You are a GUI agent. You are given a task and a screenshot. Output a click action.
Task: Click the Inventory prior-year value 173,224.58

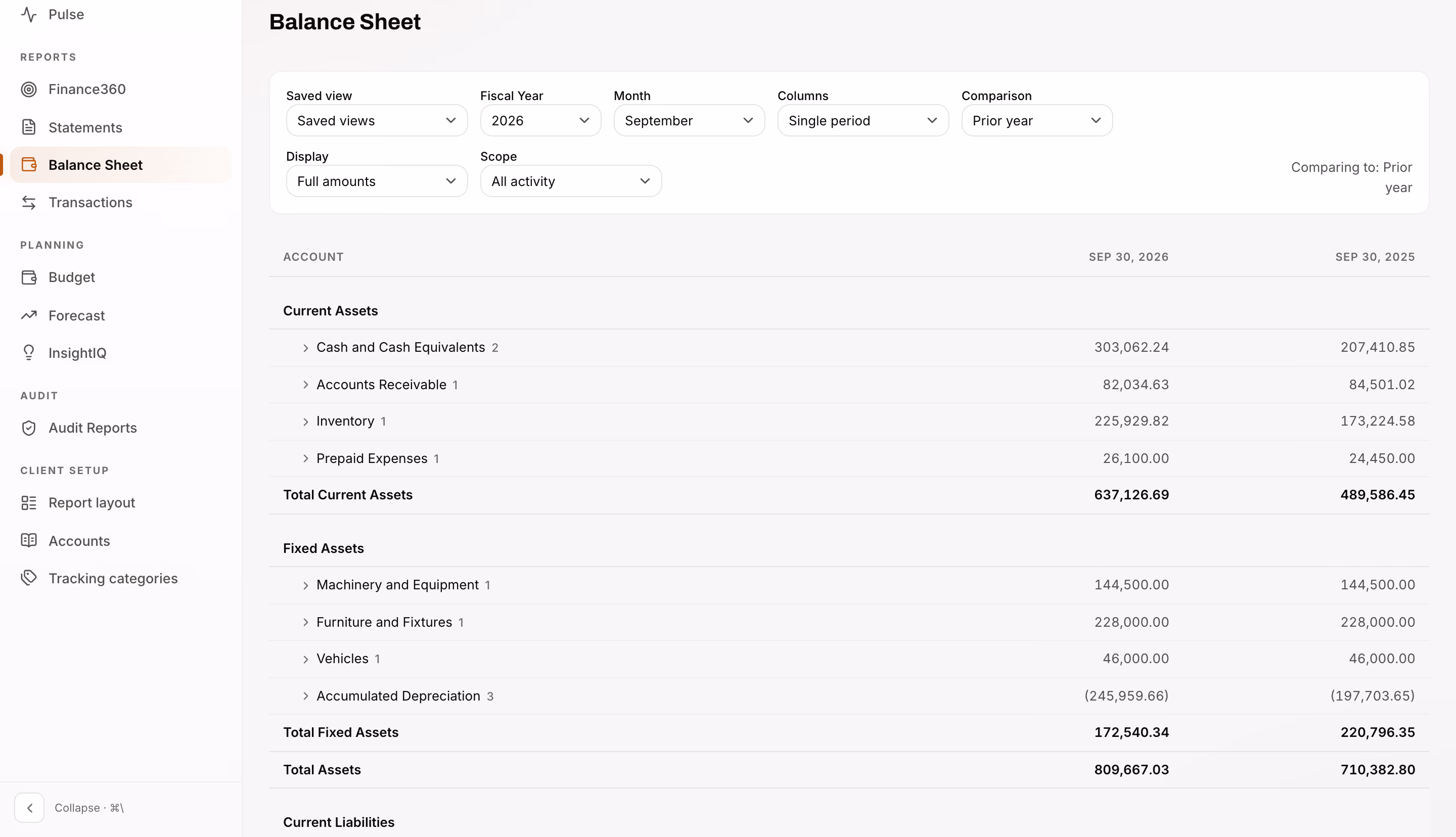coord(1377,422)
